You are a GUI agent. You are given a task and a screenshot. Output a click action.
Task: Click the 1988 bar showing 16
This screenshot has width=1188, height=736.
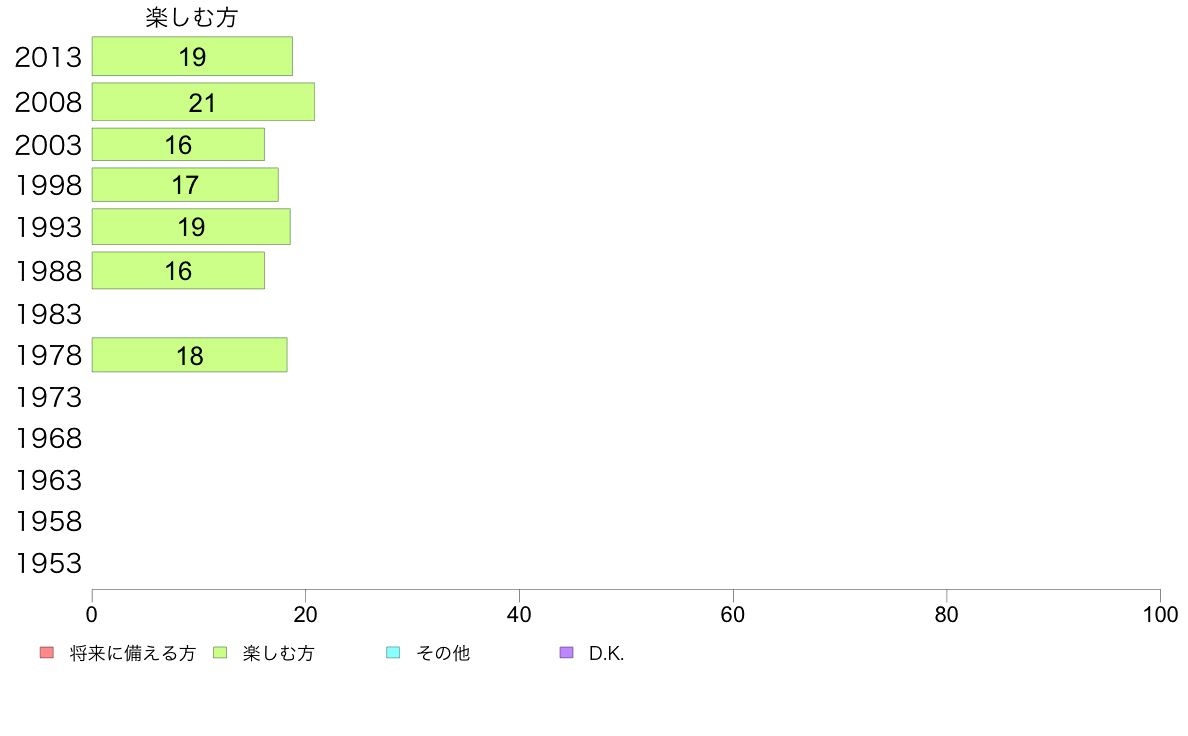[x=178, y=271]
